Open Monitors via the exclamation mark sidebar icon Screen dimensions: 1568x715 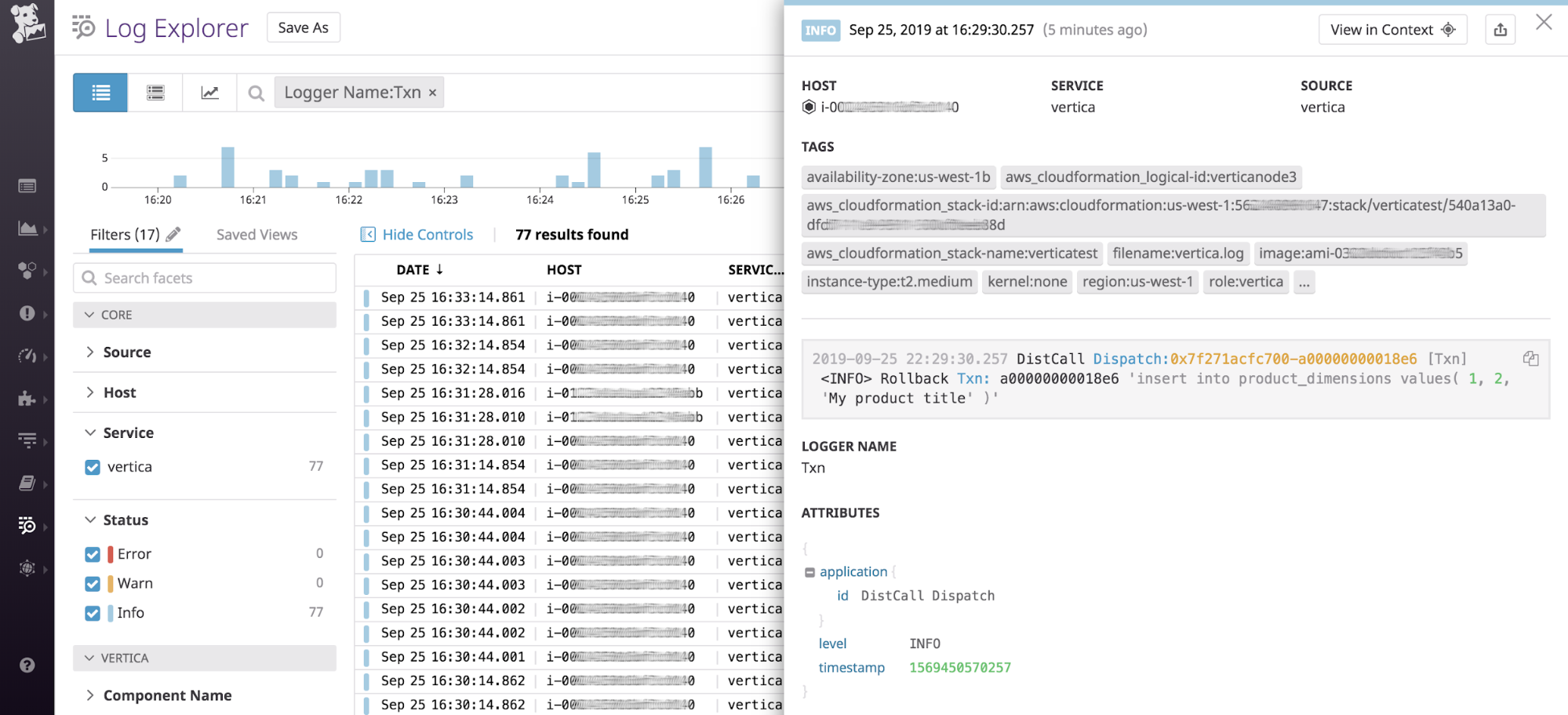(x=28, y=314)
